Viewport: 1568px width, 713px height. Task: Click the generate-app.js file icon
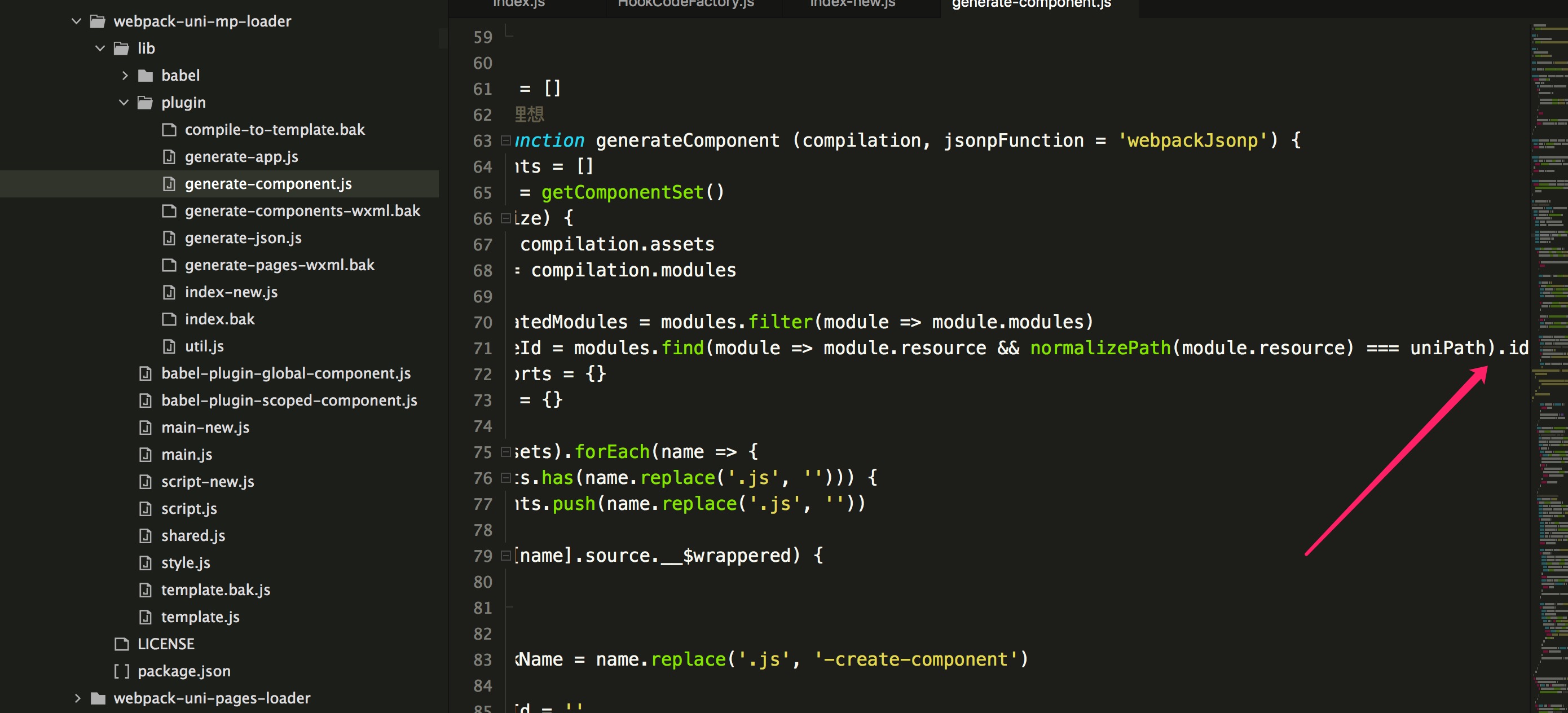[x=169, y=157]
